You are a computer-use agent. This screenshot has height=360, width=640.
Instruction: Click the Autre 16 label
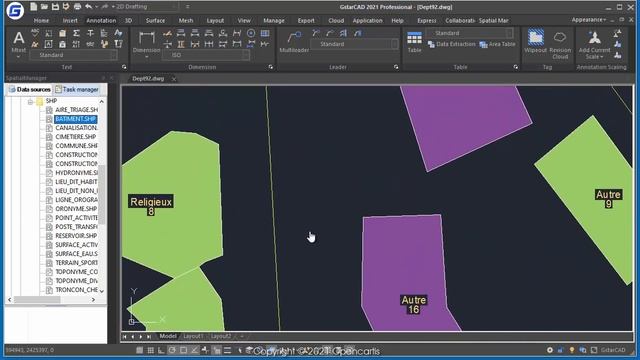point(414,304)
